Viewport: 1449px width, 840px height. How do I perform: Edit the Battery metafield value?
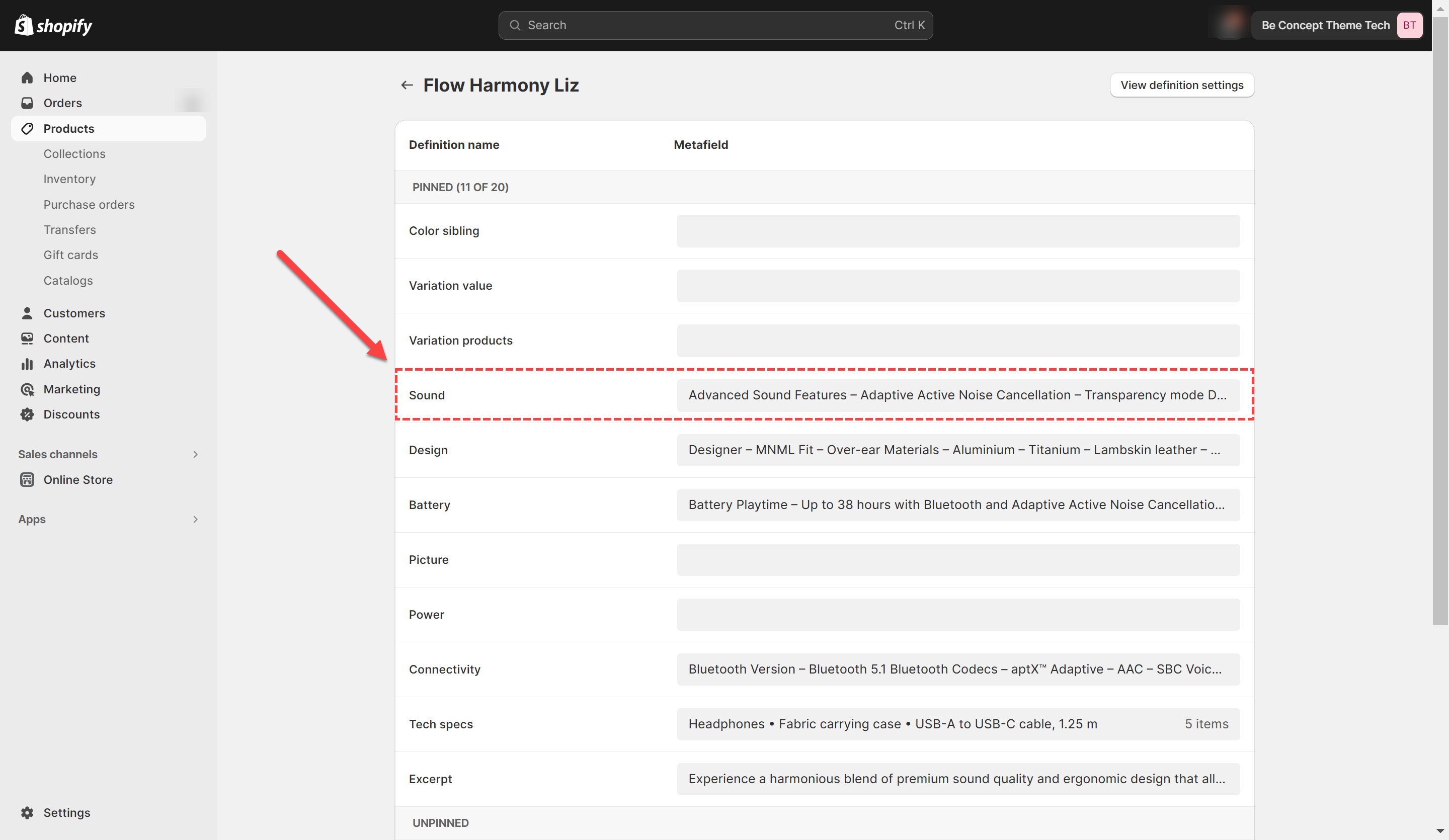tap(958, 505)
